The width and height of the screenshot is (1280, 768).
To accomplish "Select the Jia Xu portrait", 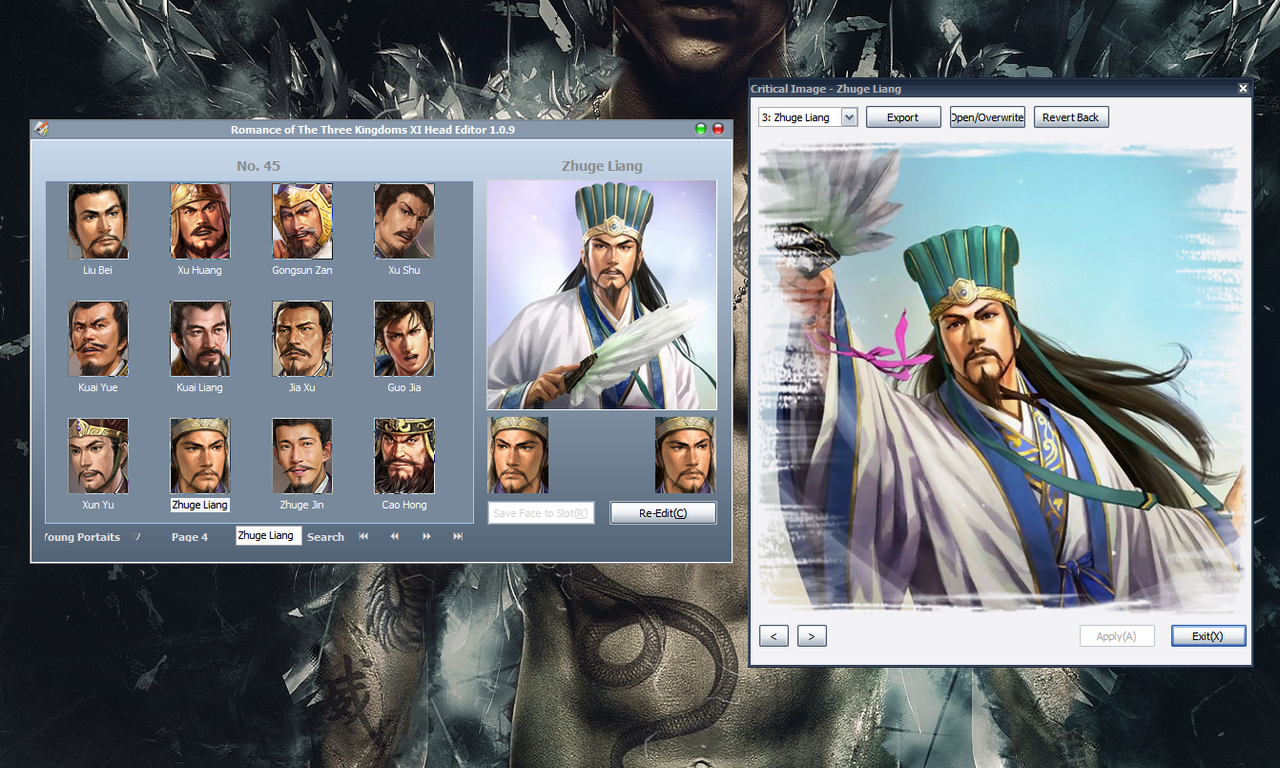I will pos(302,339).
